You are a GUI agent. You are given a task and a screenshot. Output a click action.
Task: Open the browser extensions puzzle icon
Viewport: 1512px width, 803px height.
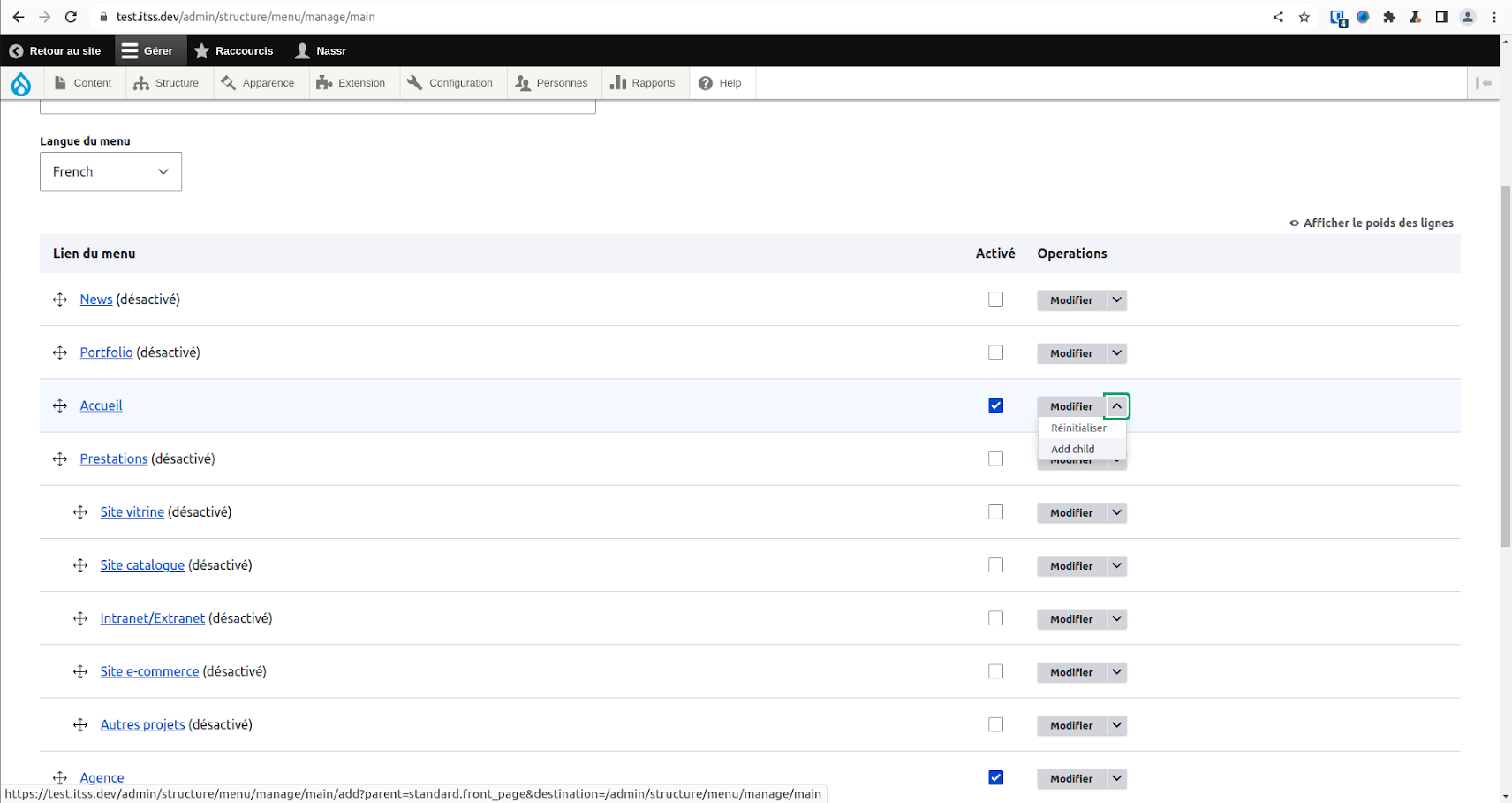tap(1389, 17)
